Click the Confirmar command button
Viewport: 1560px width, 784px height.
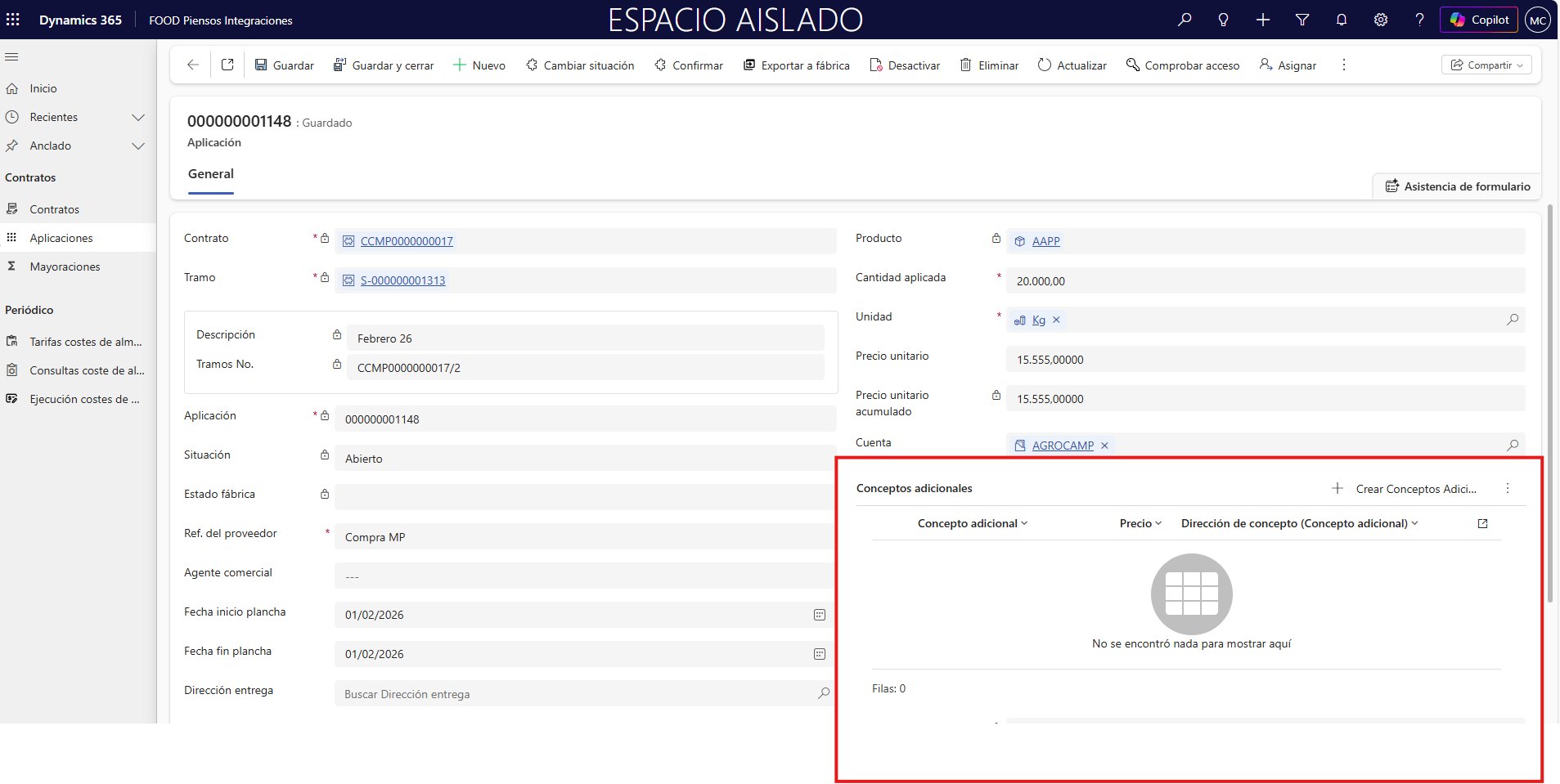coord(689,65)
